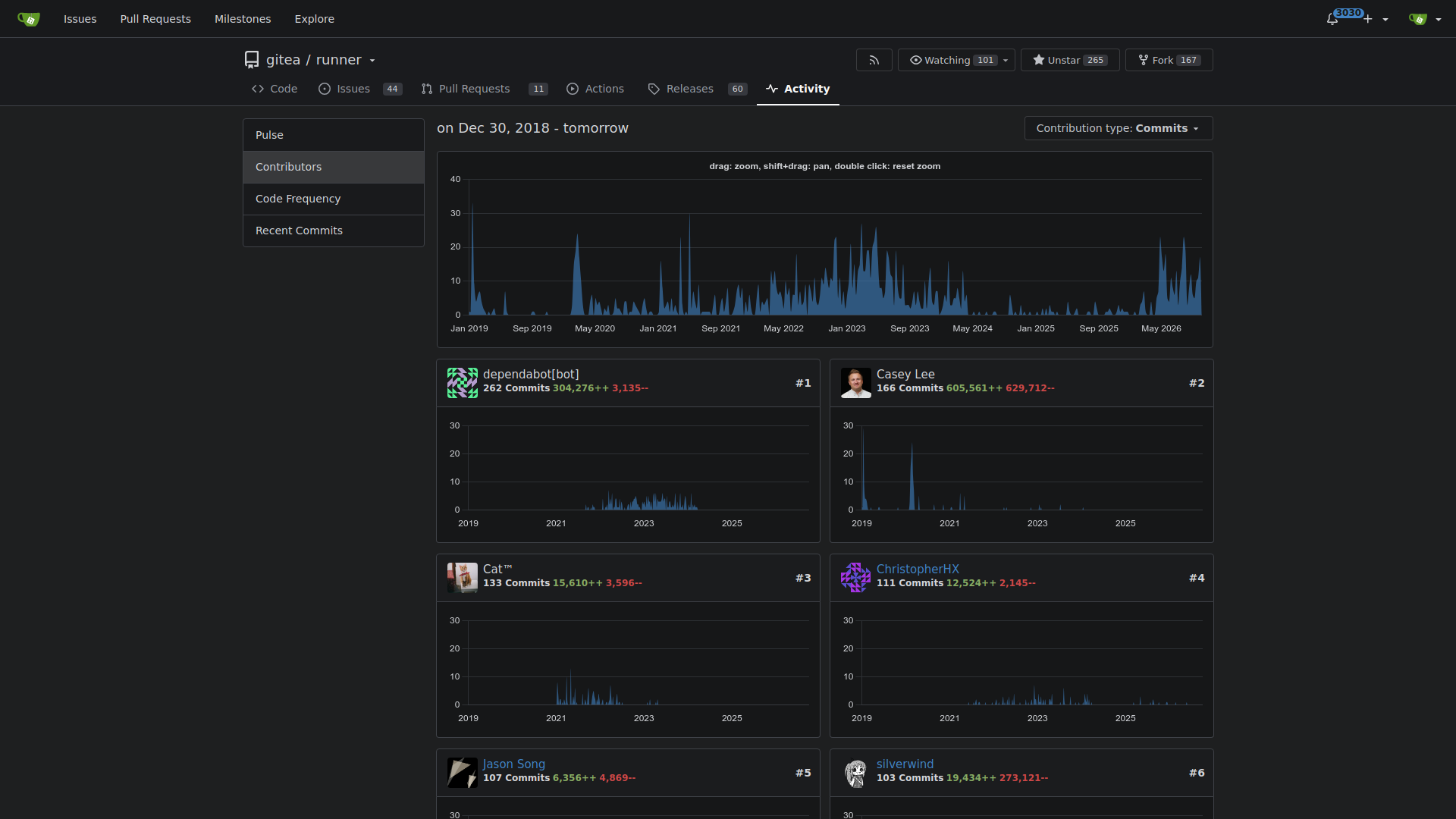Open the user avatar menu
The height and width of the screenshot is (819, 1456).
pos(1424,19)
